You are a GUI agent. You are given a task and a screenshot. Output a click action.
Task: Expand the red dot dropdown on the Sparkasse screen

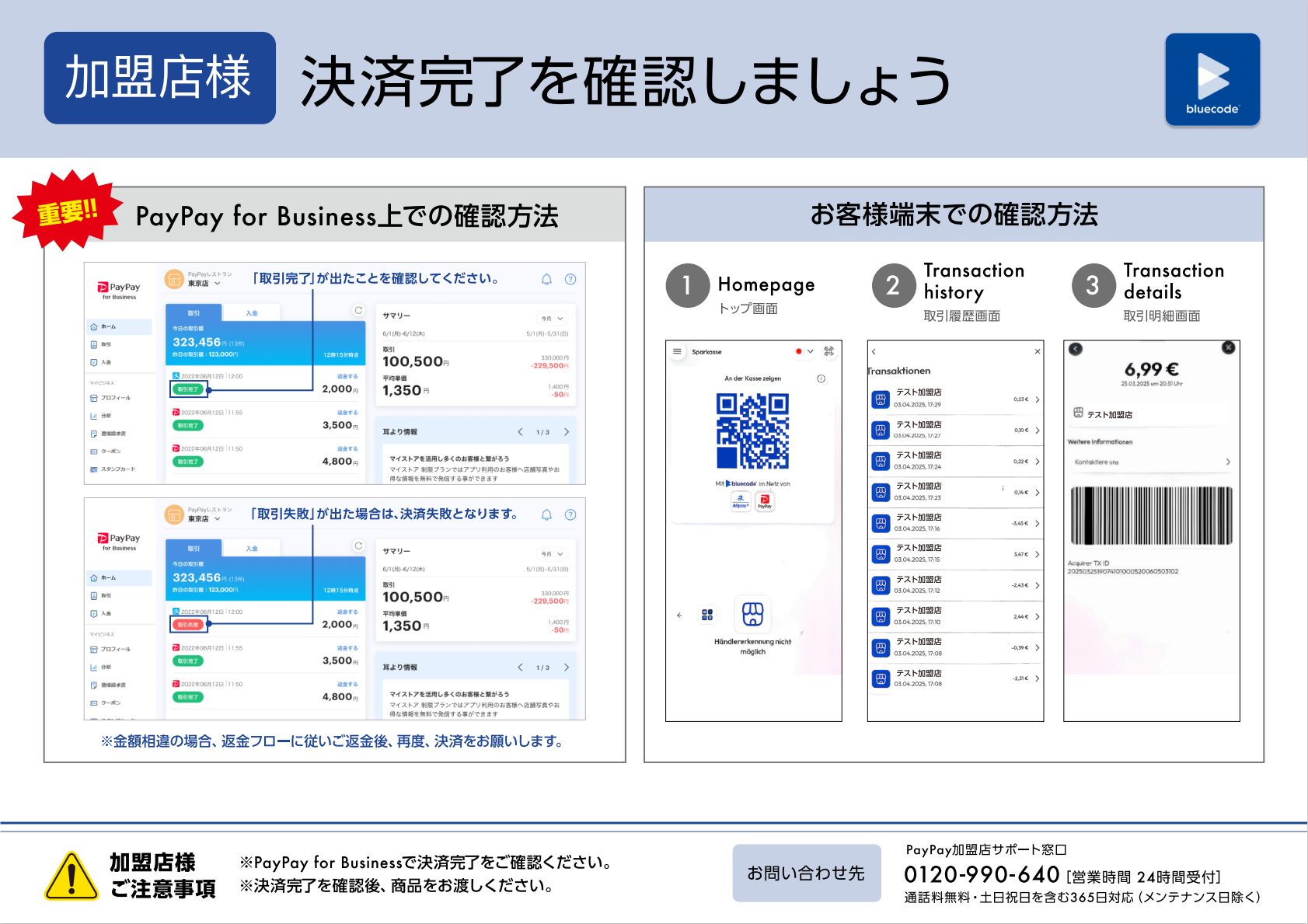click(x=804, y=351)
